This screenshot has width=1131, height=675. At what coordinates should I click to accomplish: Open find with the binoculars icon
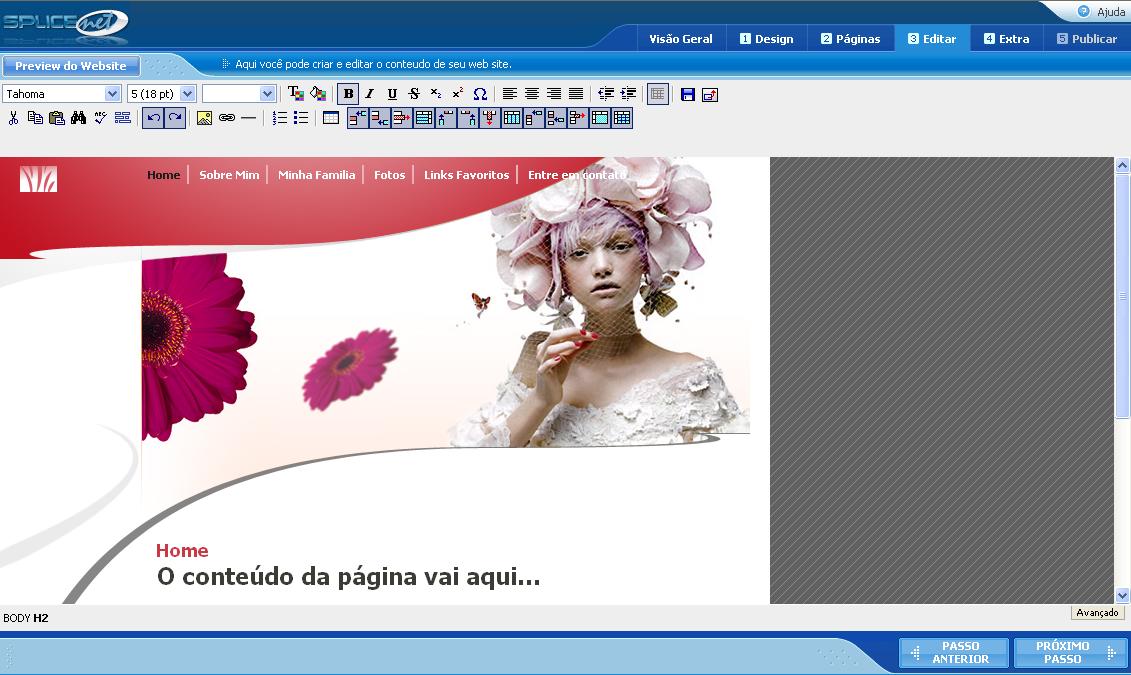[79, 118]
